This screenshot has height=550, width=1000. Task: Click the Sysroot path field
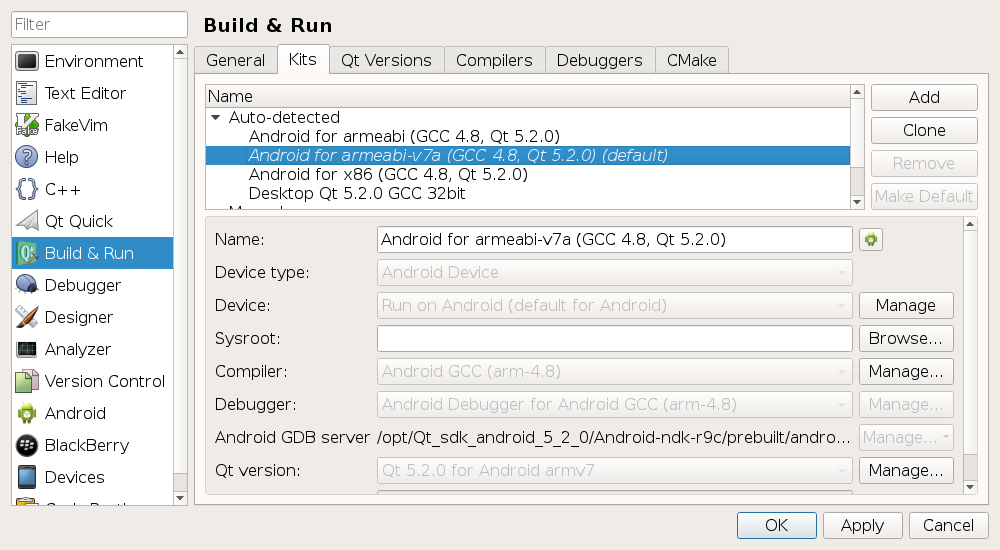click(x=615, y=339)
